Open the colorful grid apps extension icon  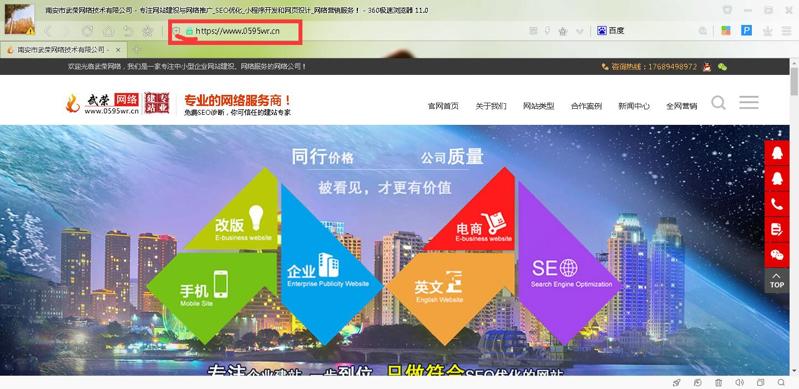point(726,31)
